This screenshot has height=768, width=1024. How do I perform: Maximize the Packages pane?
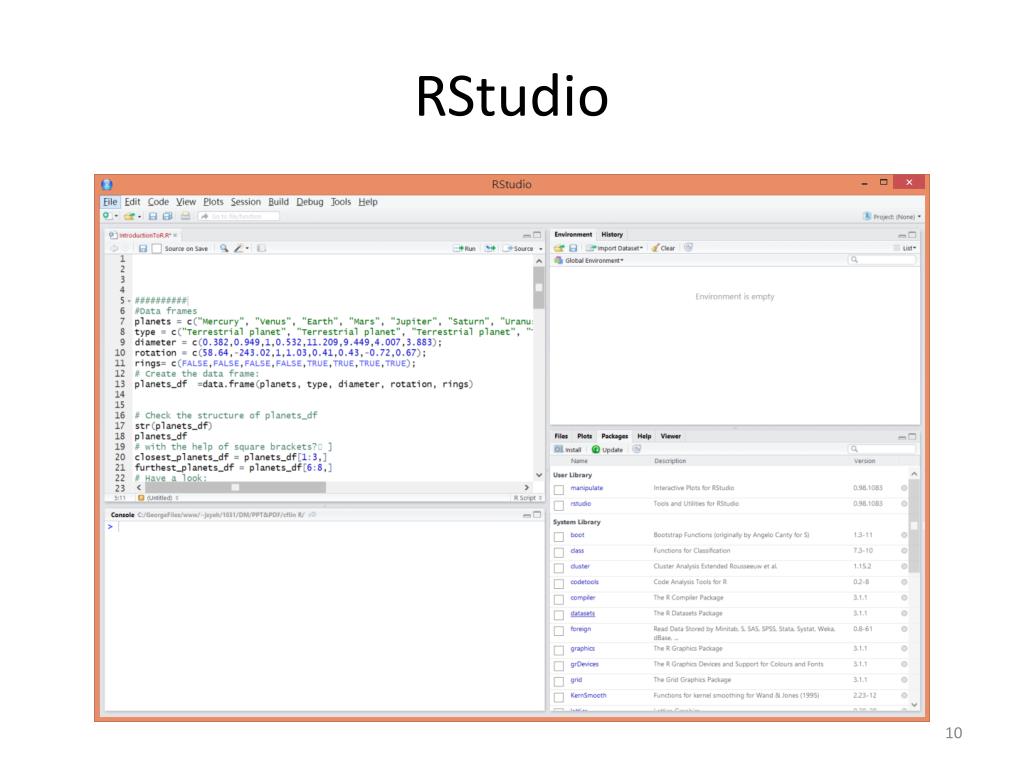[912, 437]
